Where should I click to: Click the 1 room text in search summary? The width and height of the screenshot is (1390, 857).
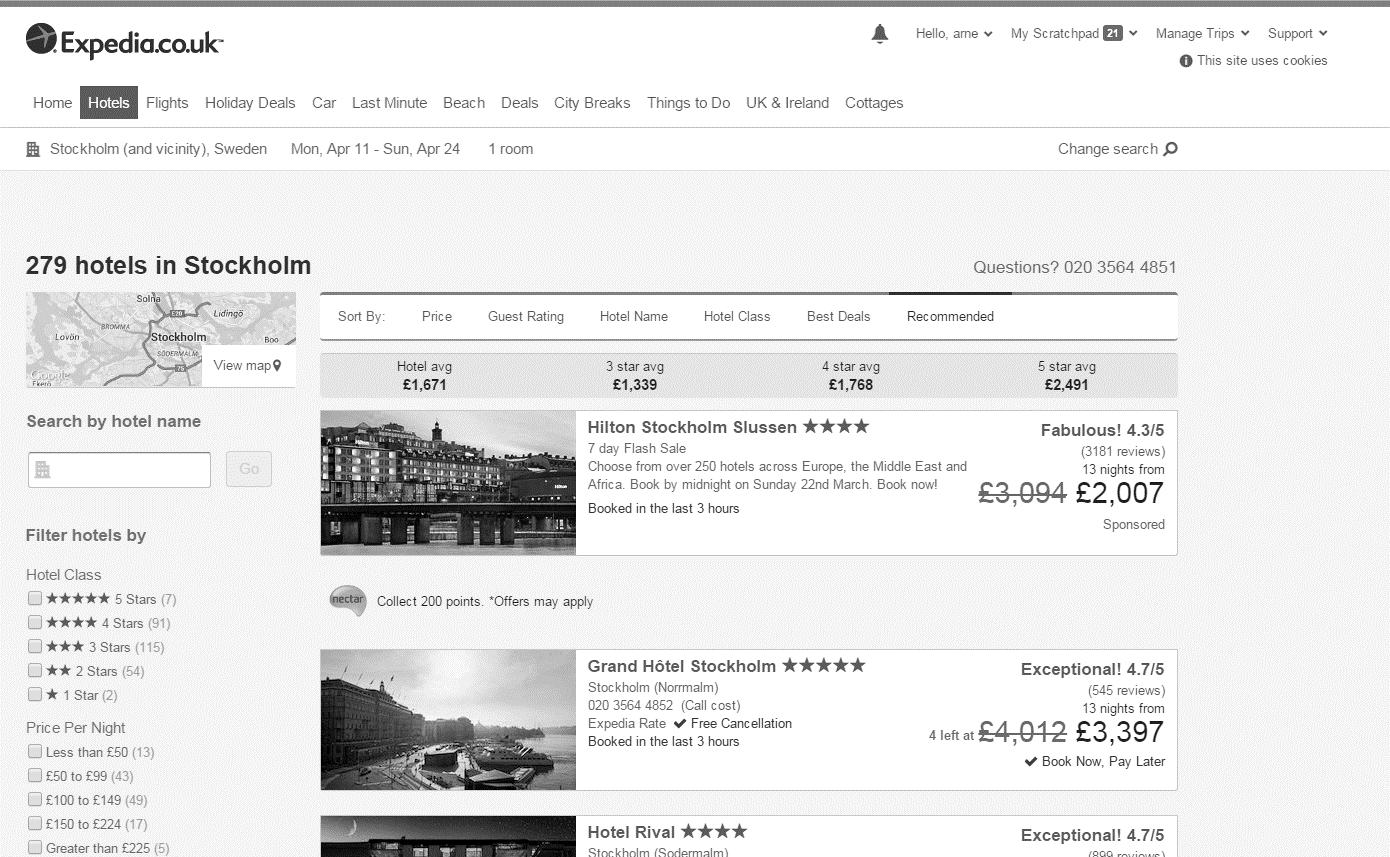click(x=510, y=149)
